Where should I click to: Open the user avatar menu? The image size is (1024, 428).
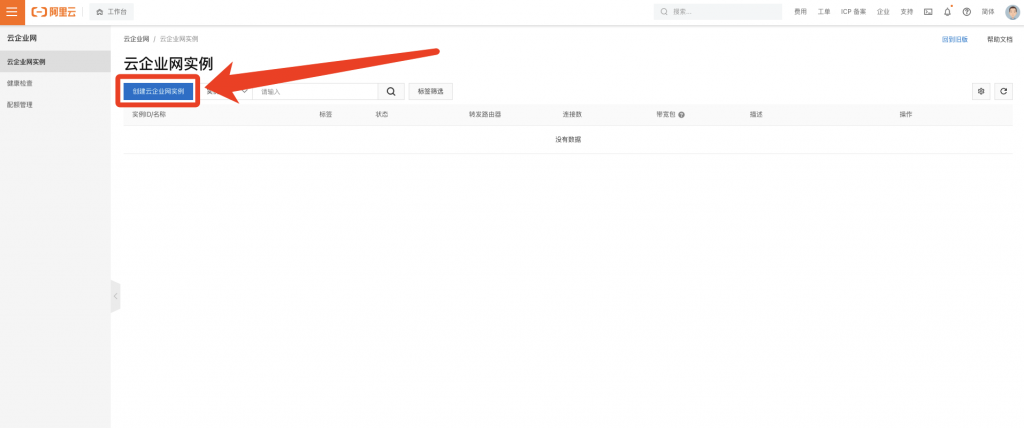pos(1012,12)
